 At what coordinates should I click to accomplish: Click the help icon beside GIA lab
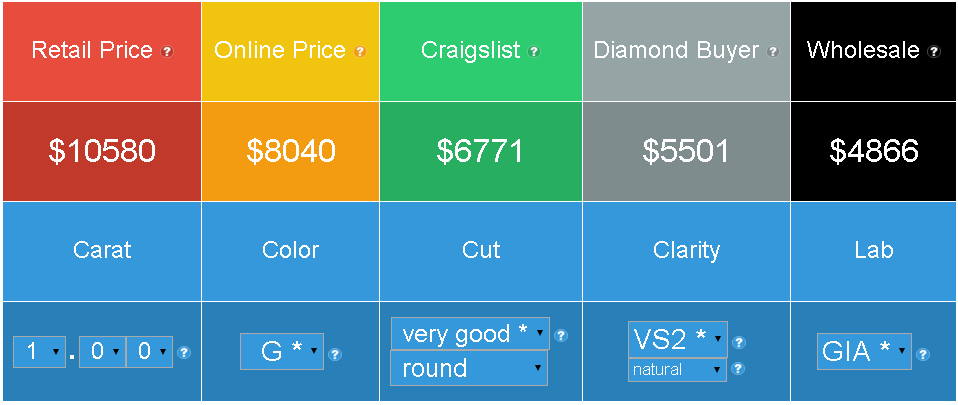(x=923, y=353)
